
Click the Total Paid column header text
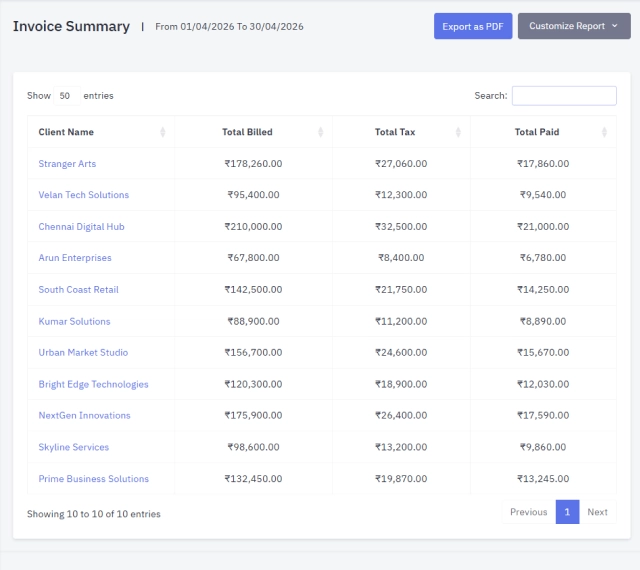click(537, 132)
